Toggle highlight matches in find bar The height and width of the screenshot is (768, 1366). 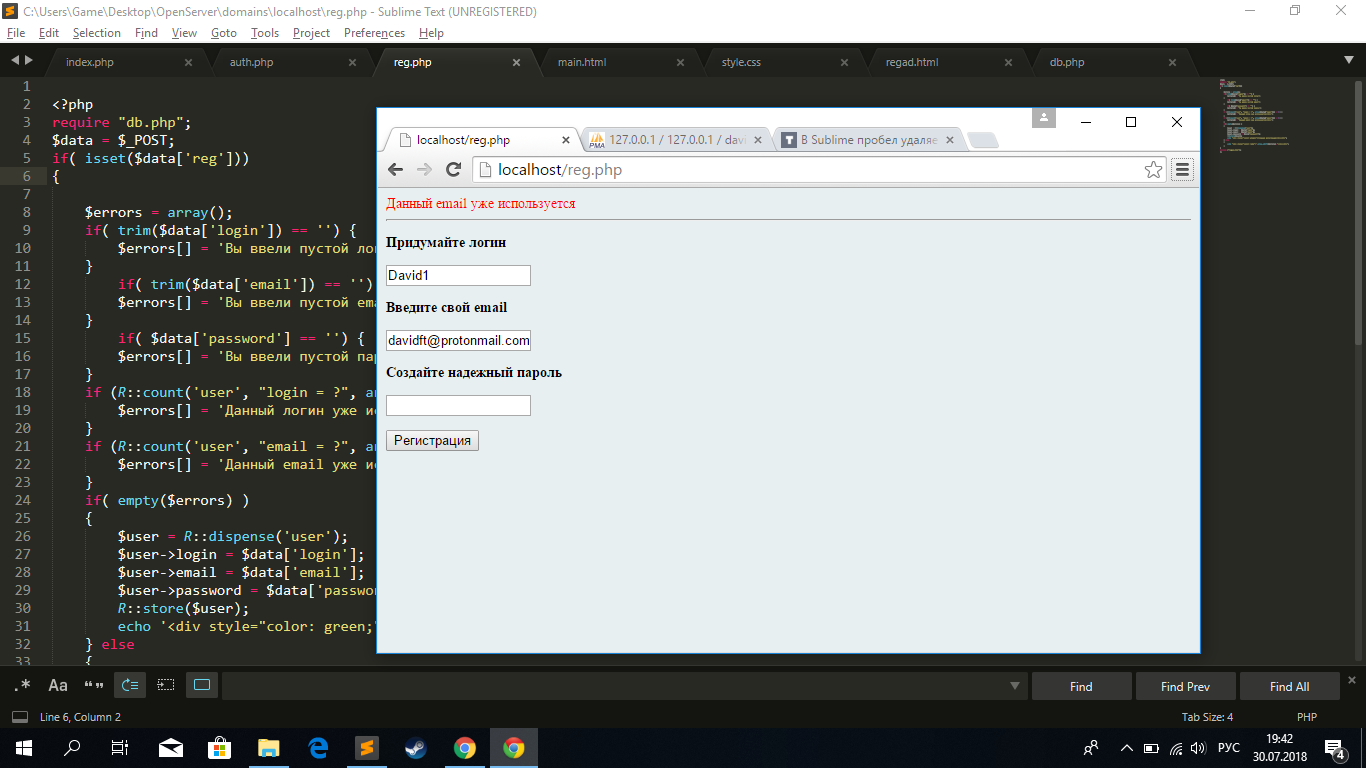coord(202,685)
